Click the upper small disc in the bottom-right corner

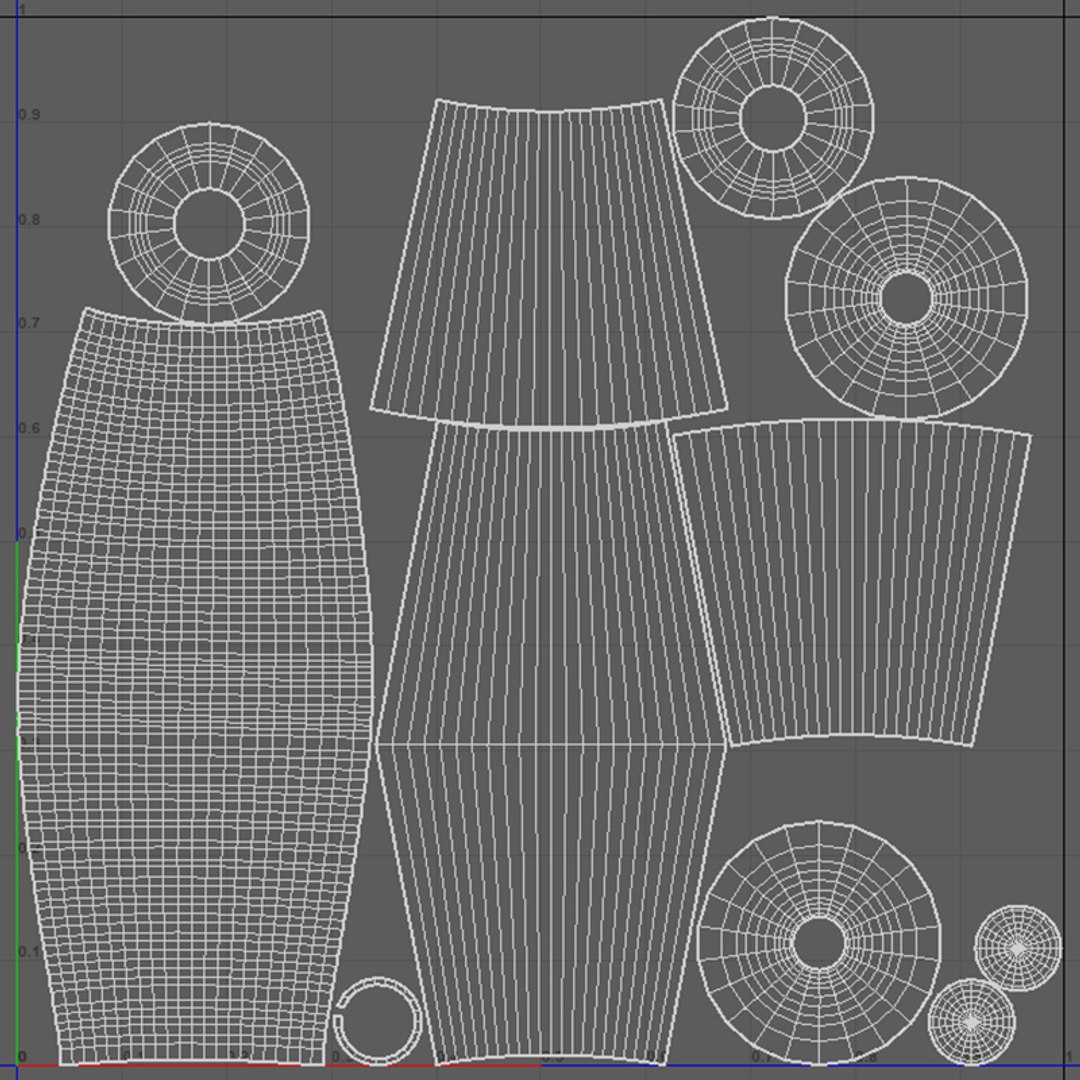[x=1018, y=948]
